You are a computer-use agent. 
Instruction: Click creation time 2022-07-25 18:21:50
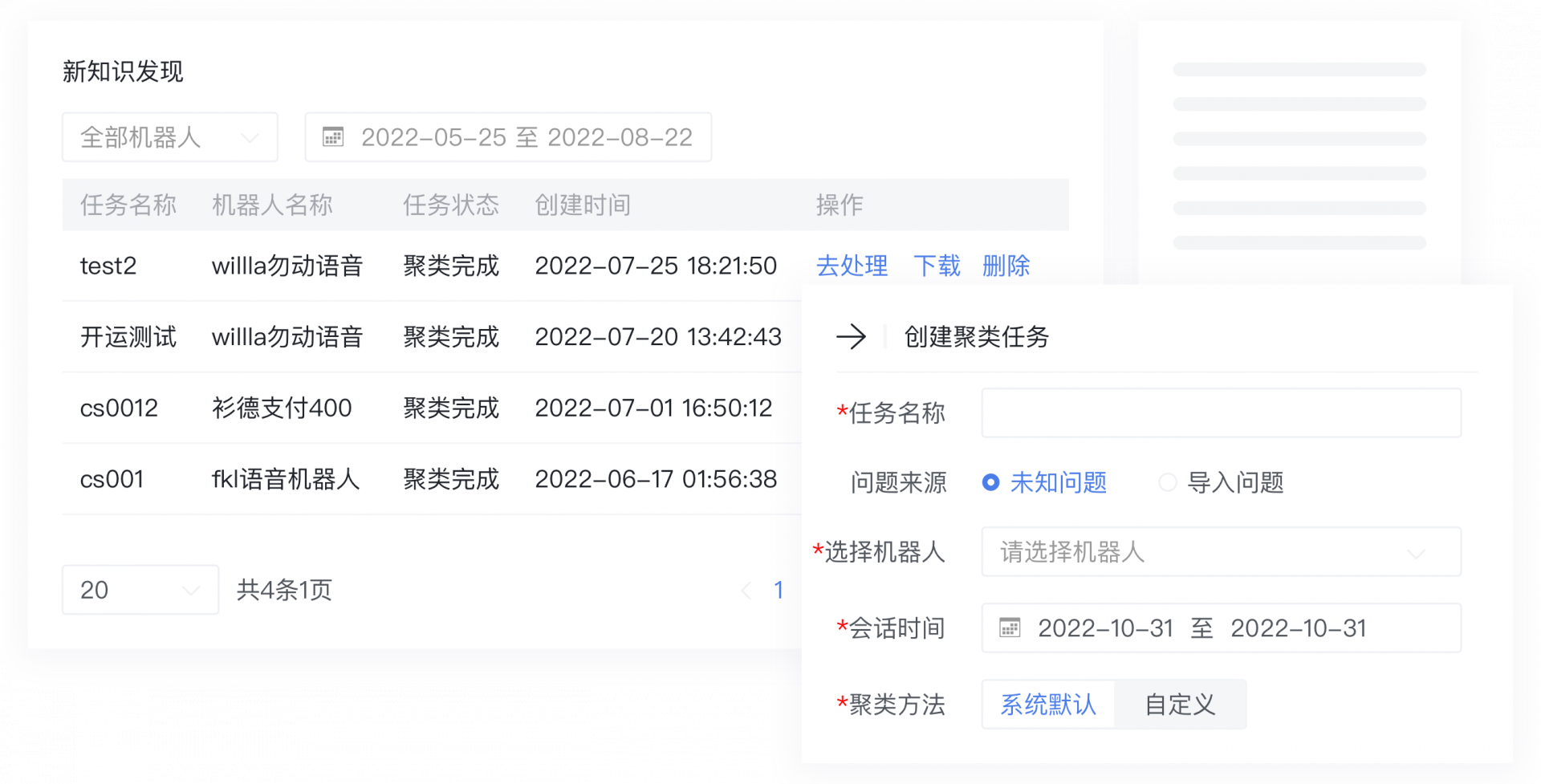coord(656,266)
